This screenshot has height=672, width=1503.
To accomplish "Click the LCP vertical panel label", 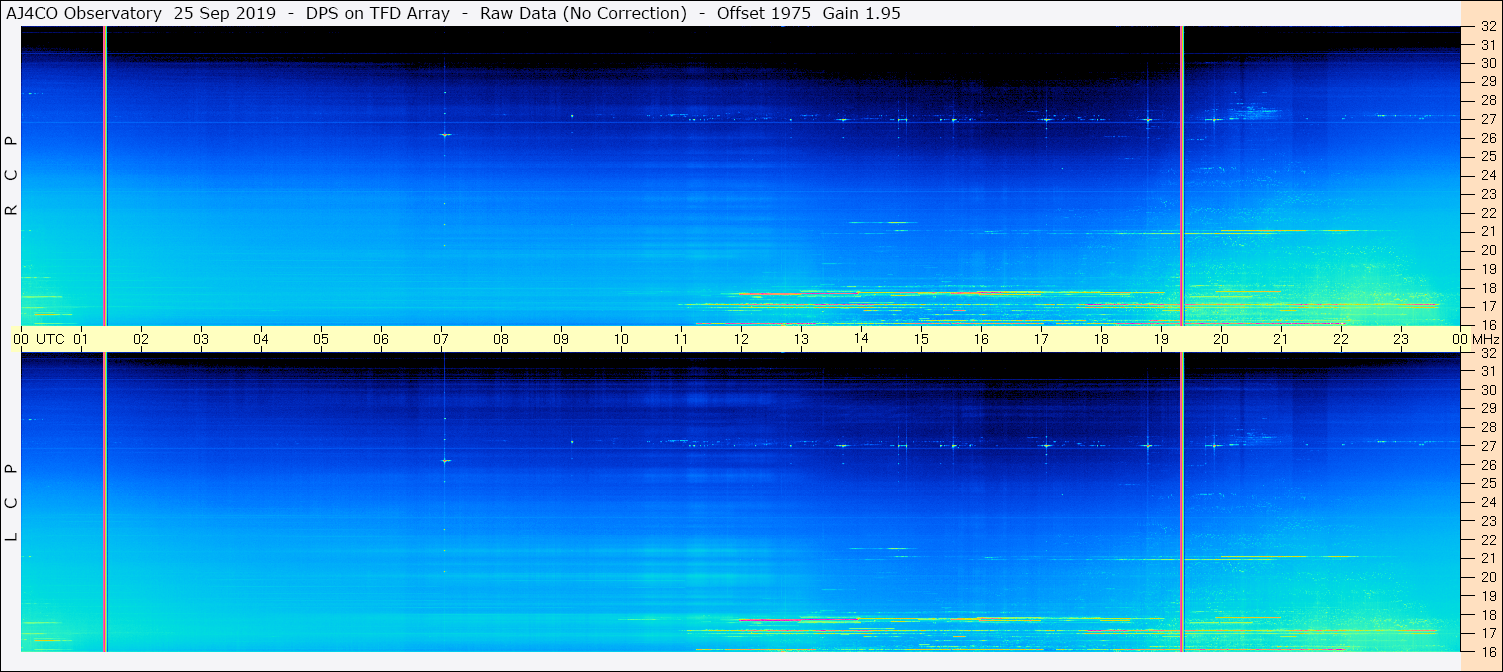I will coord(12,503).
